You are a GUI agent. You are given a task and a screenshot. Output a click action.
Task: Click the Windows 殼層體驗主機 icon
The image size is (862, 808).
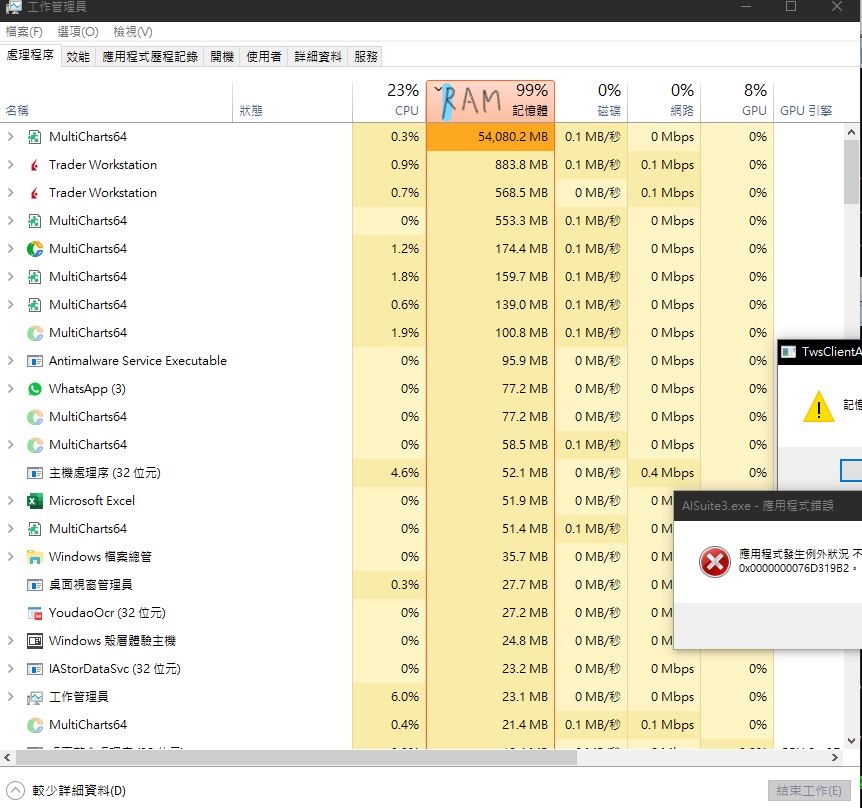(35, 641)
